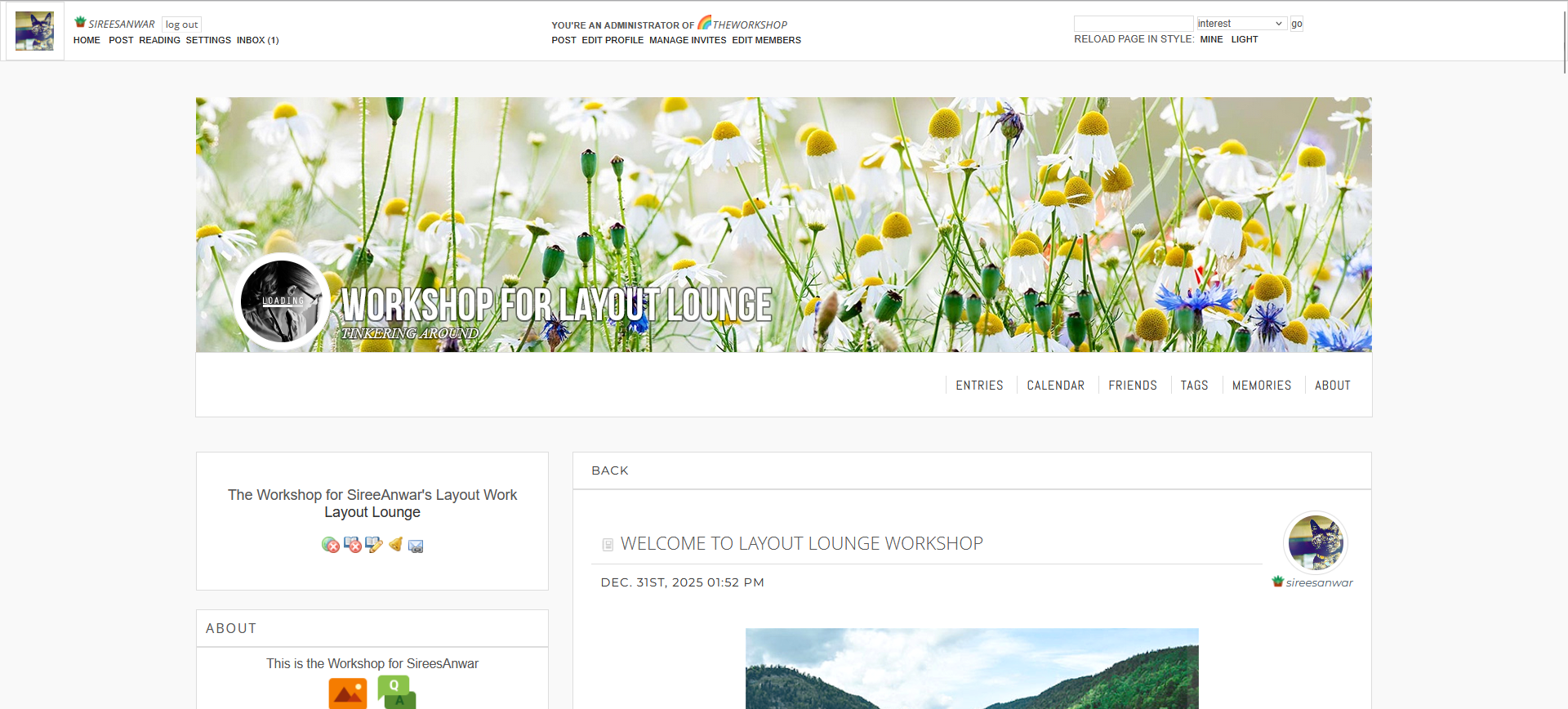Open Inbox (1) in the top menu
Screen dimensions: 1568x709
pyautogui.click(x=257, y=40)
